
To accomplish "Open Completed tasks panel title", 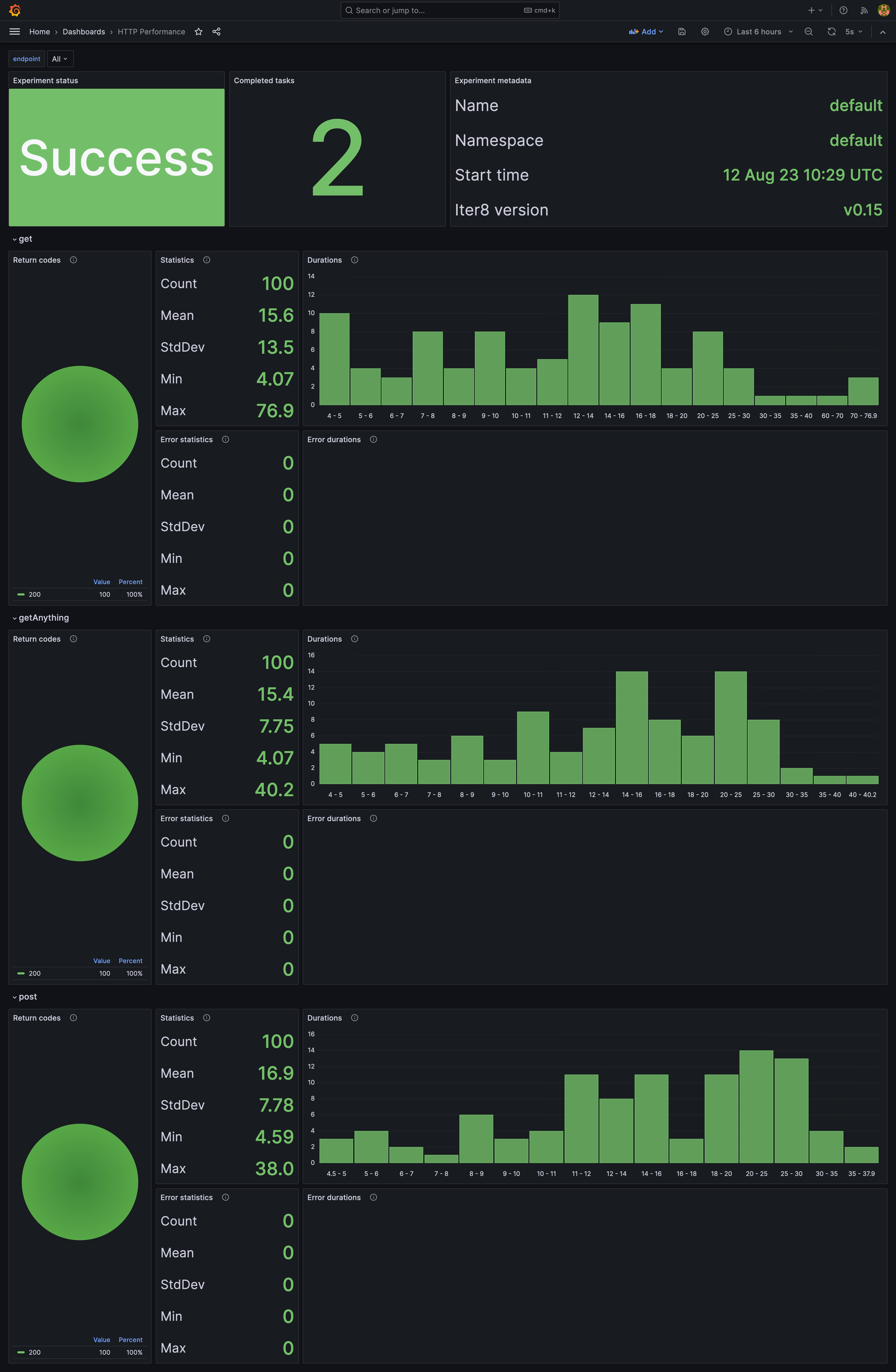I will point(264,81).
